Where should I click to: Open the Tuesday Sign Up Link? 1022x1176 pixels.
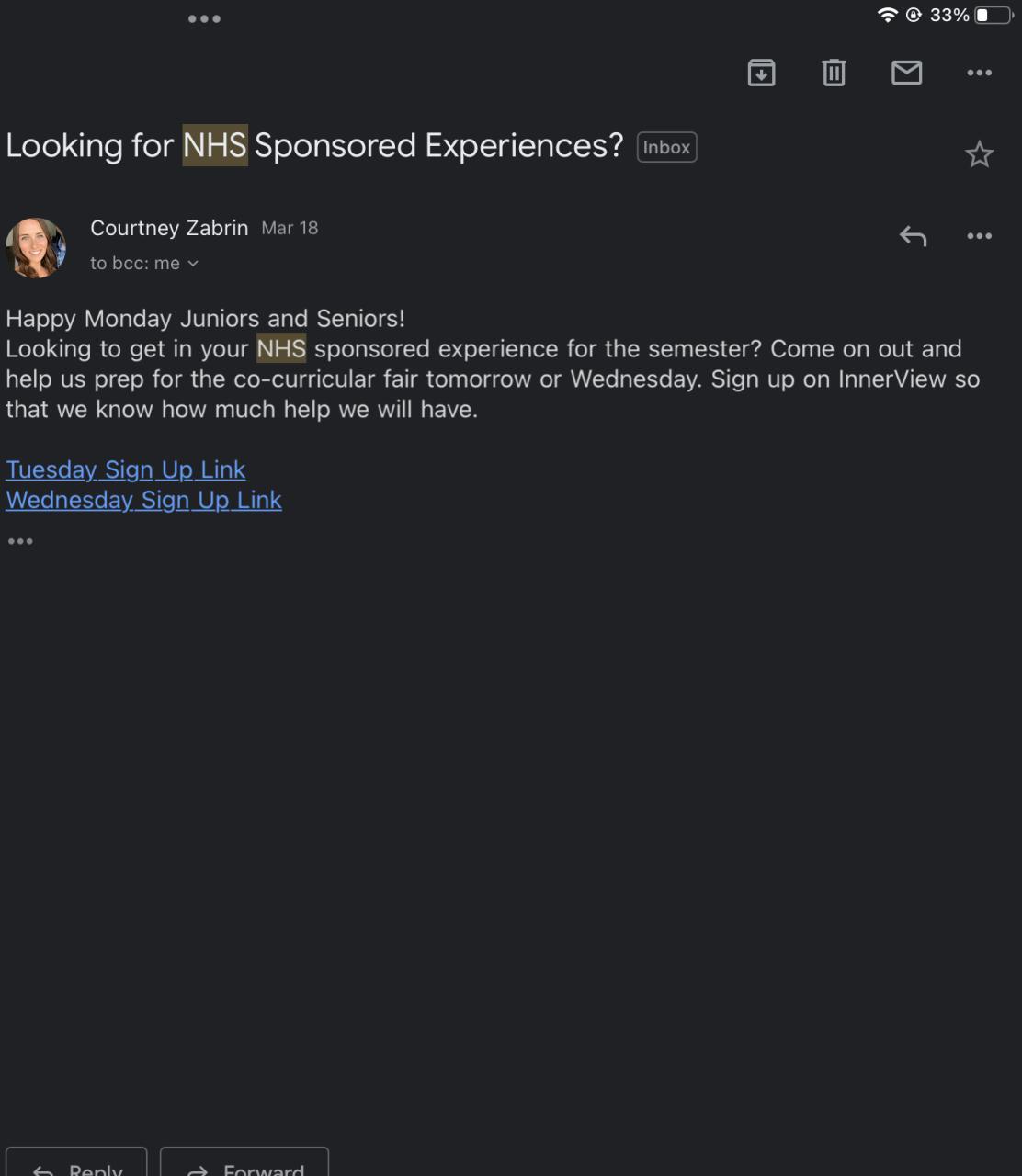pyautogui.click(x=125, y=469)
